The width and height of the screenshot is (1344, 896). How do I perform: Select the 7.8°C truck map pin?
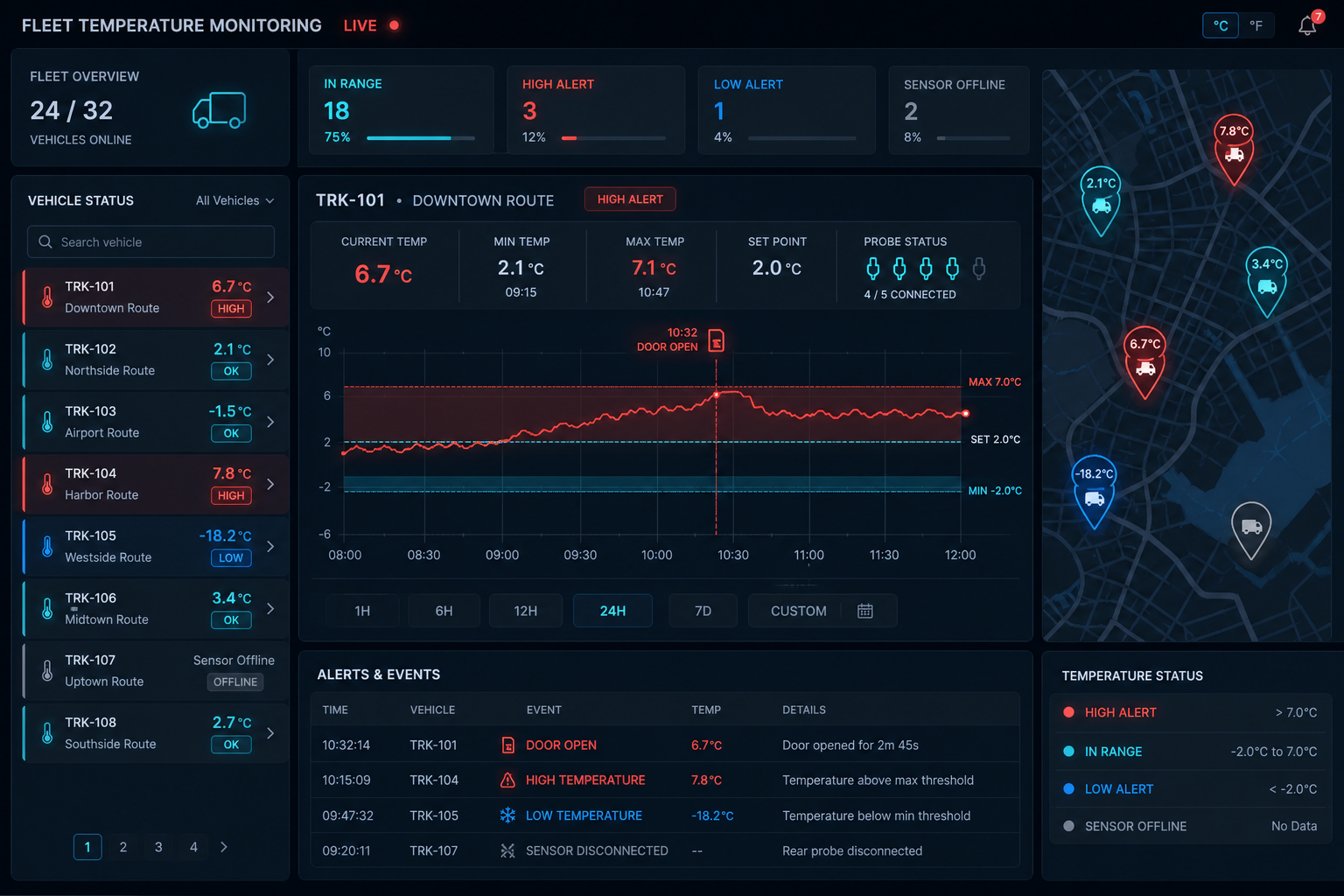click(x=1235, y=149)
